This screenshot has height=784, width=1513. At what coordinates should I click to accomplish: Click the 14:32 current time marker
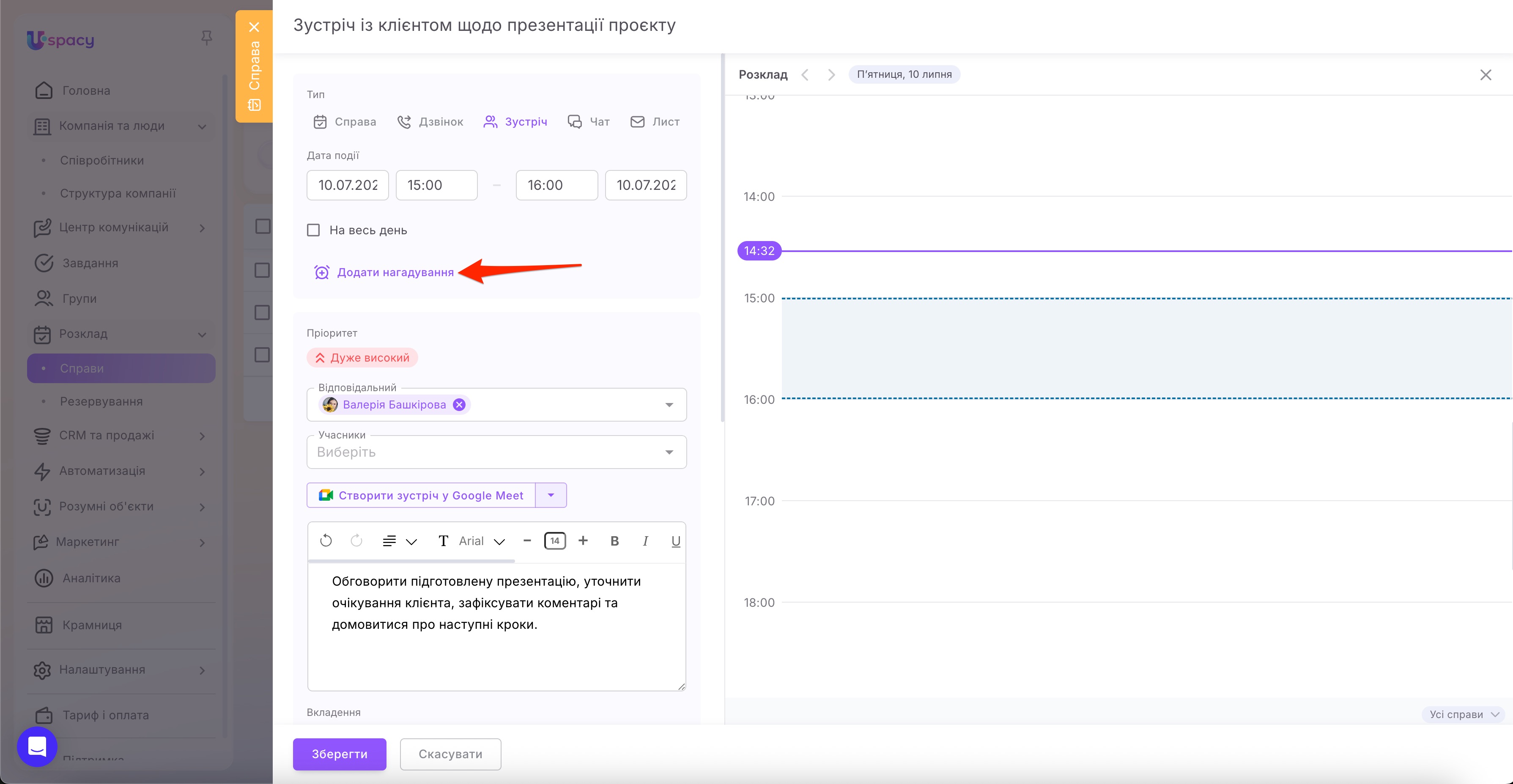[759, 251]
